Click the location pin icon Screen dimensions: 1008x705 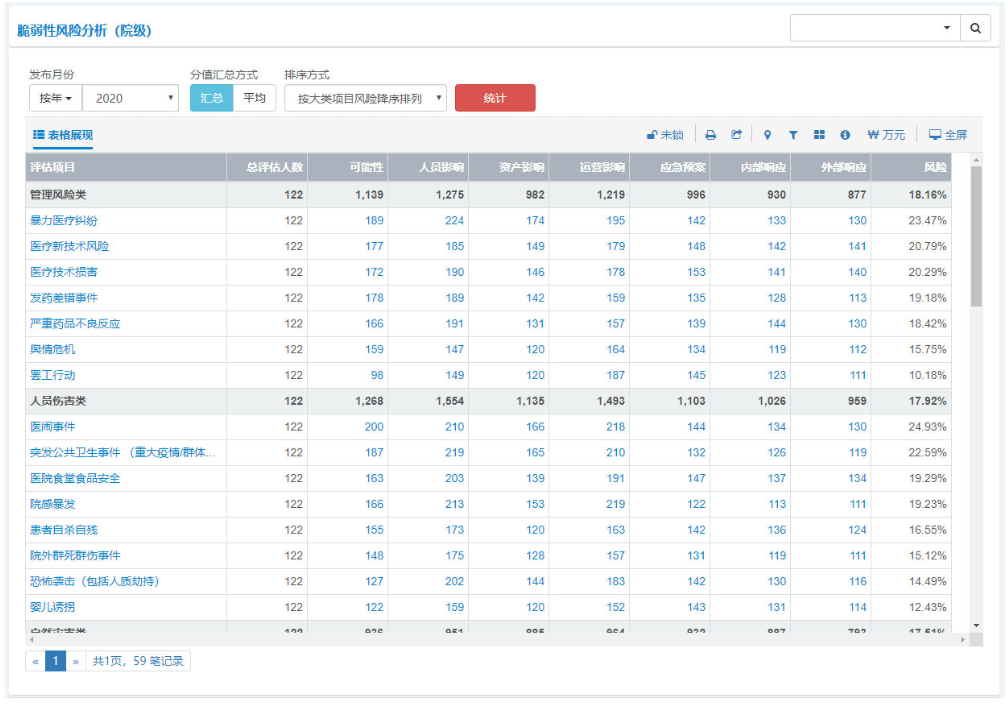(x=767, y=135)
